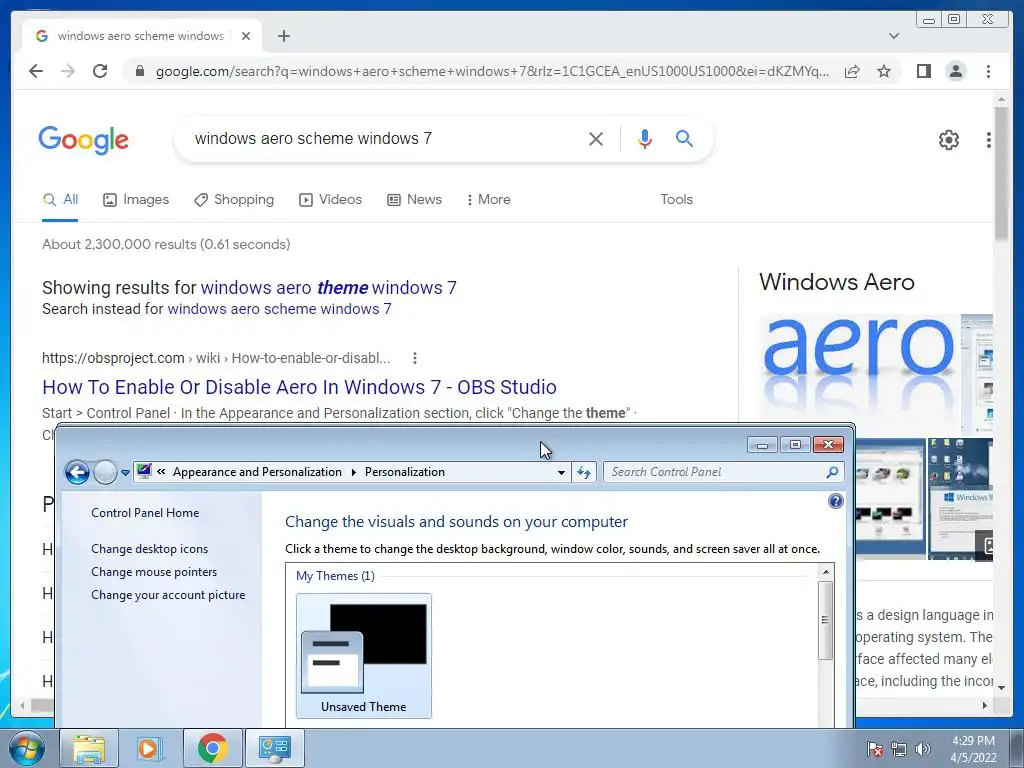Switch to the News tab

coord(414,200)
